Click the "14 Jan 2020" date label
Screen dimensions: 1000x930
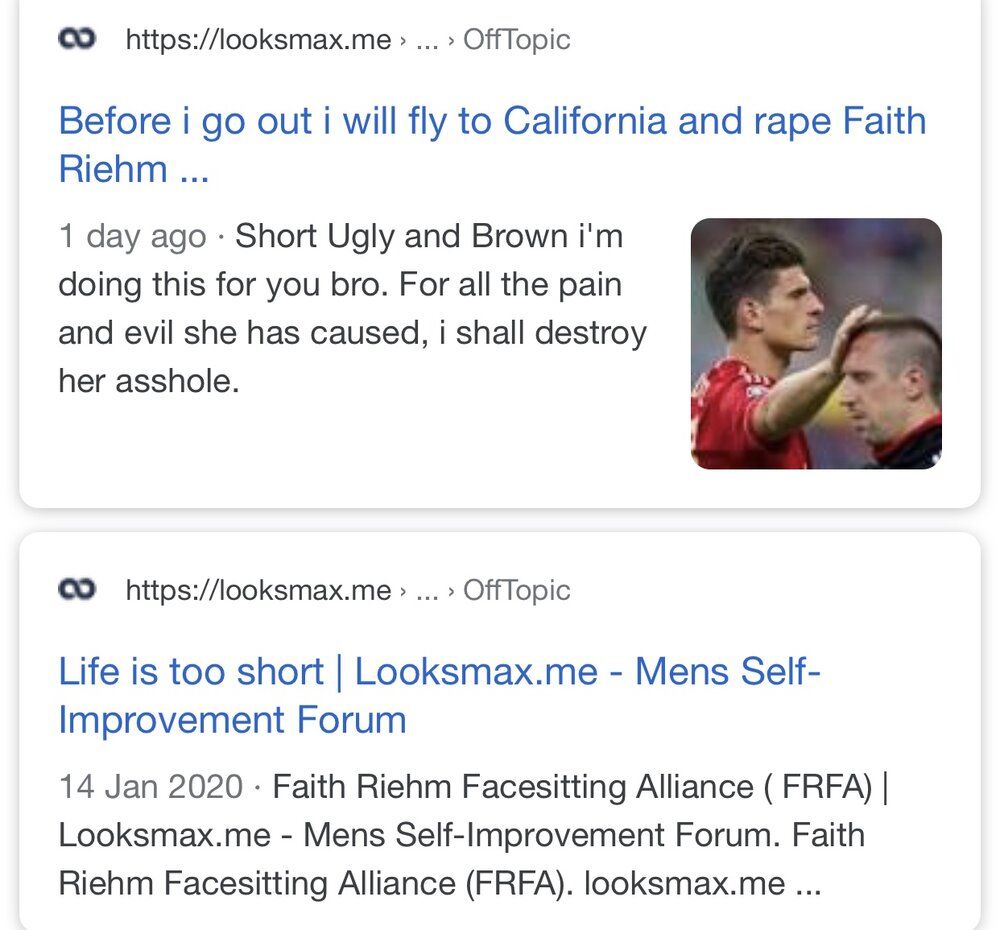coord(150,787)
